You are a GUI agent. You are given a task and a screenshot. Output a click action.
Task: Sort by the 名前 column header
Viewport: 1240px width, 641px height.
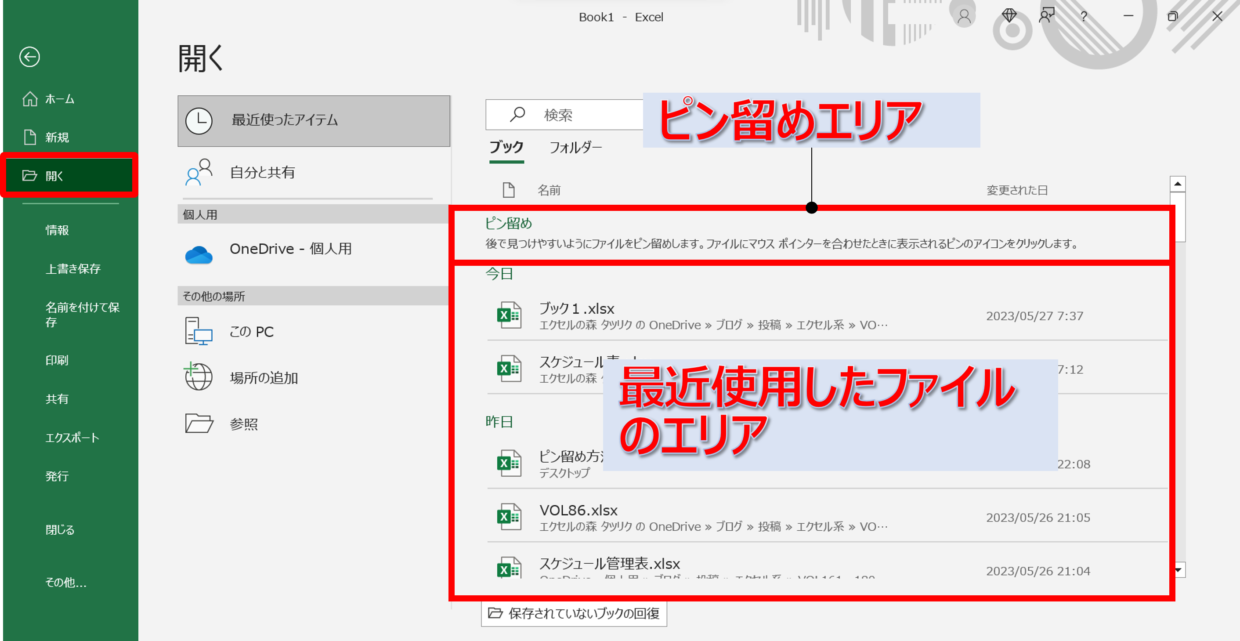tap(549, 190)
